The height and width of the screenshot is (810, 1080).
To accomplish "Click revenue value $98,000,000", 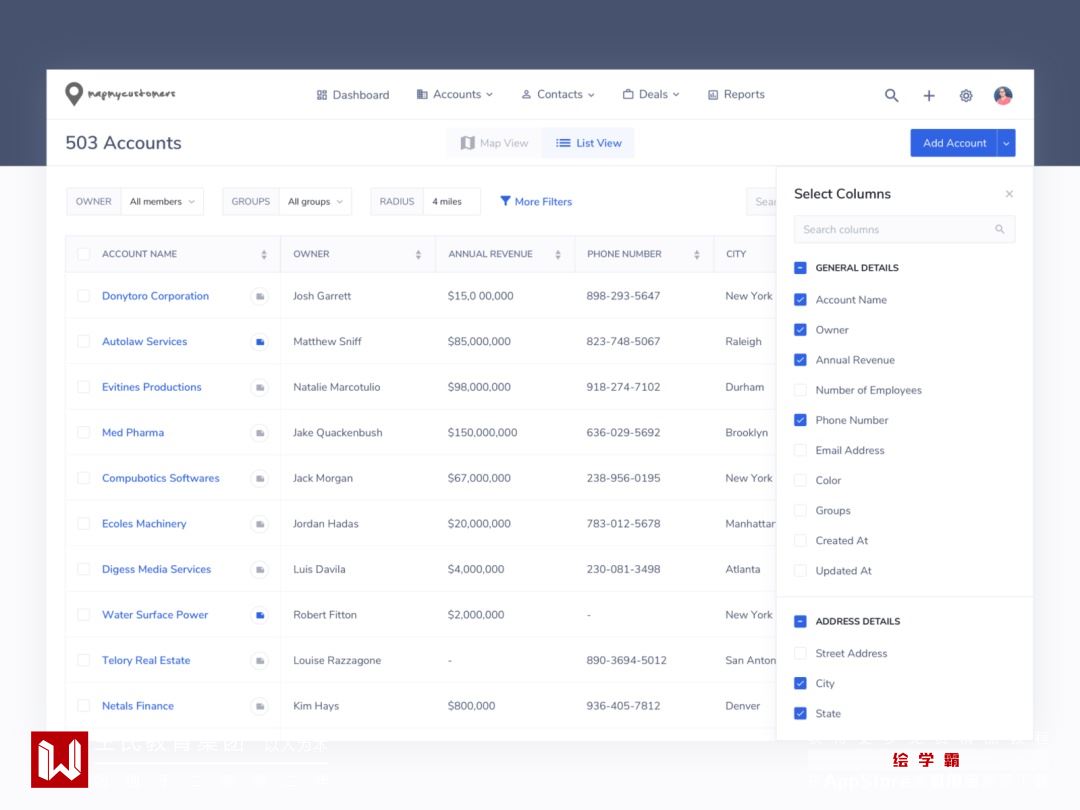I will point(479,387).
